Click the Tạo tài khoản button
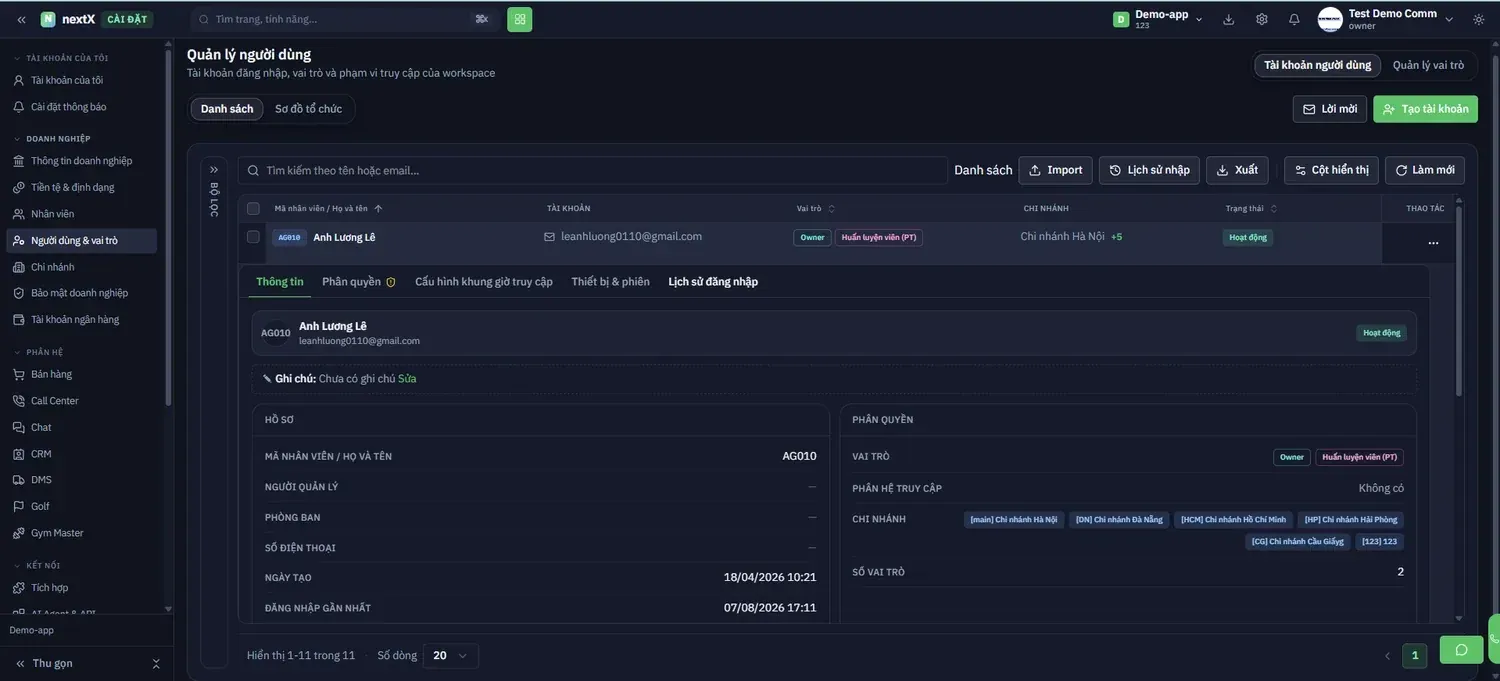Screen dimensions: 1500x681 [1425, 109]
